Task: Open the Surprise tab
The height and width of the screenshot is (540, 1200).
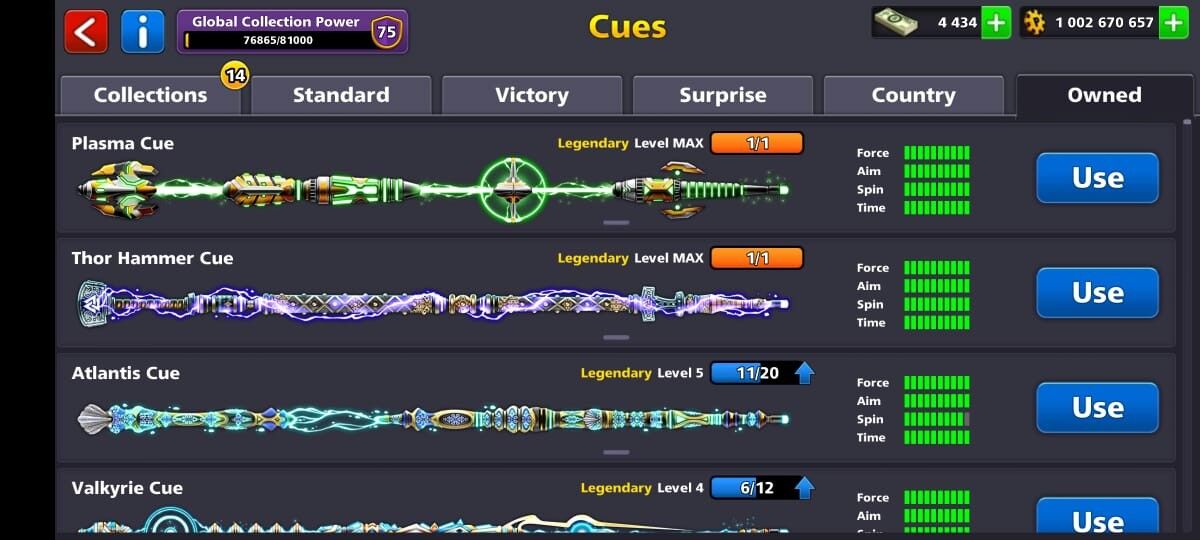Action: 722,95
